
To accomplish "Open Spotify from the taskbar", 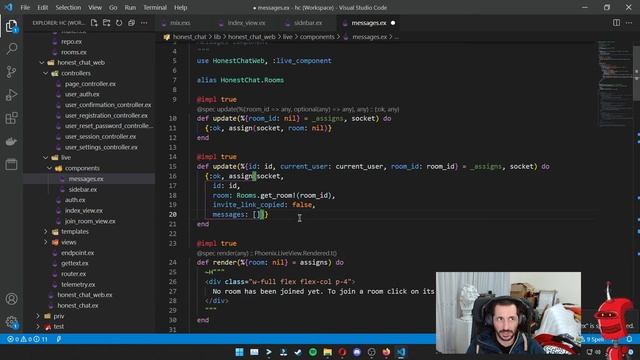I will (313, 352).
